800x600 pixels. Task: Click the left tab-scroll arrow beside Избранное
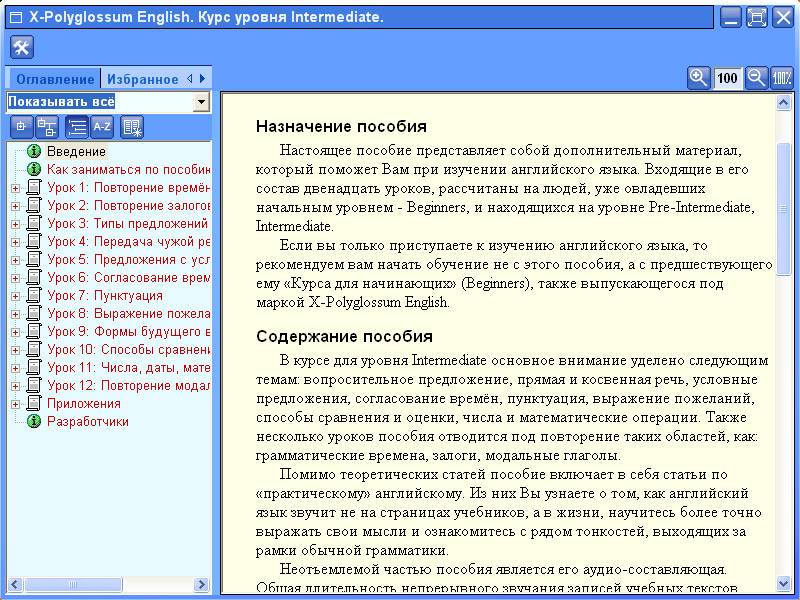[190, 79]
